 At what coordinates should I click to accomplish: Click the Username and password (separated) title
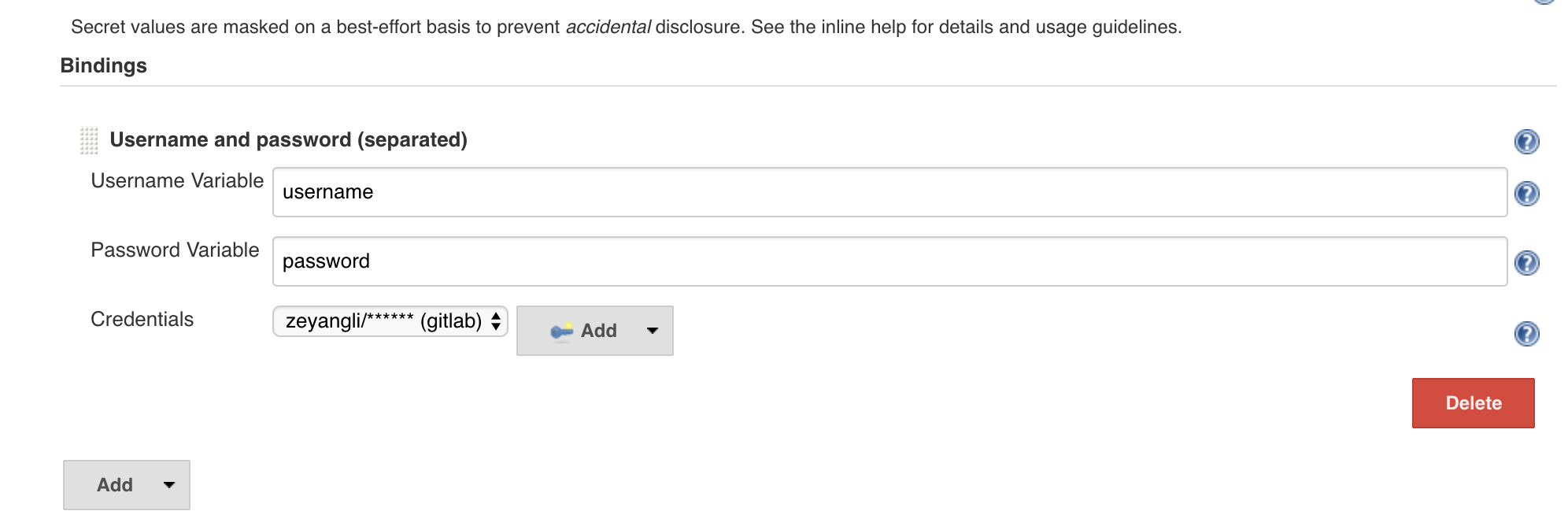pyautogui.click(x=288, y=140)
